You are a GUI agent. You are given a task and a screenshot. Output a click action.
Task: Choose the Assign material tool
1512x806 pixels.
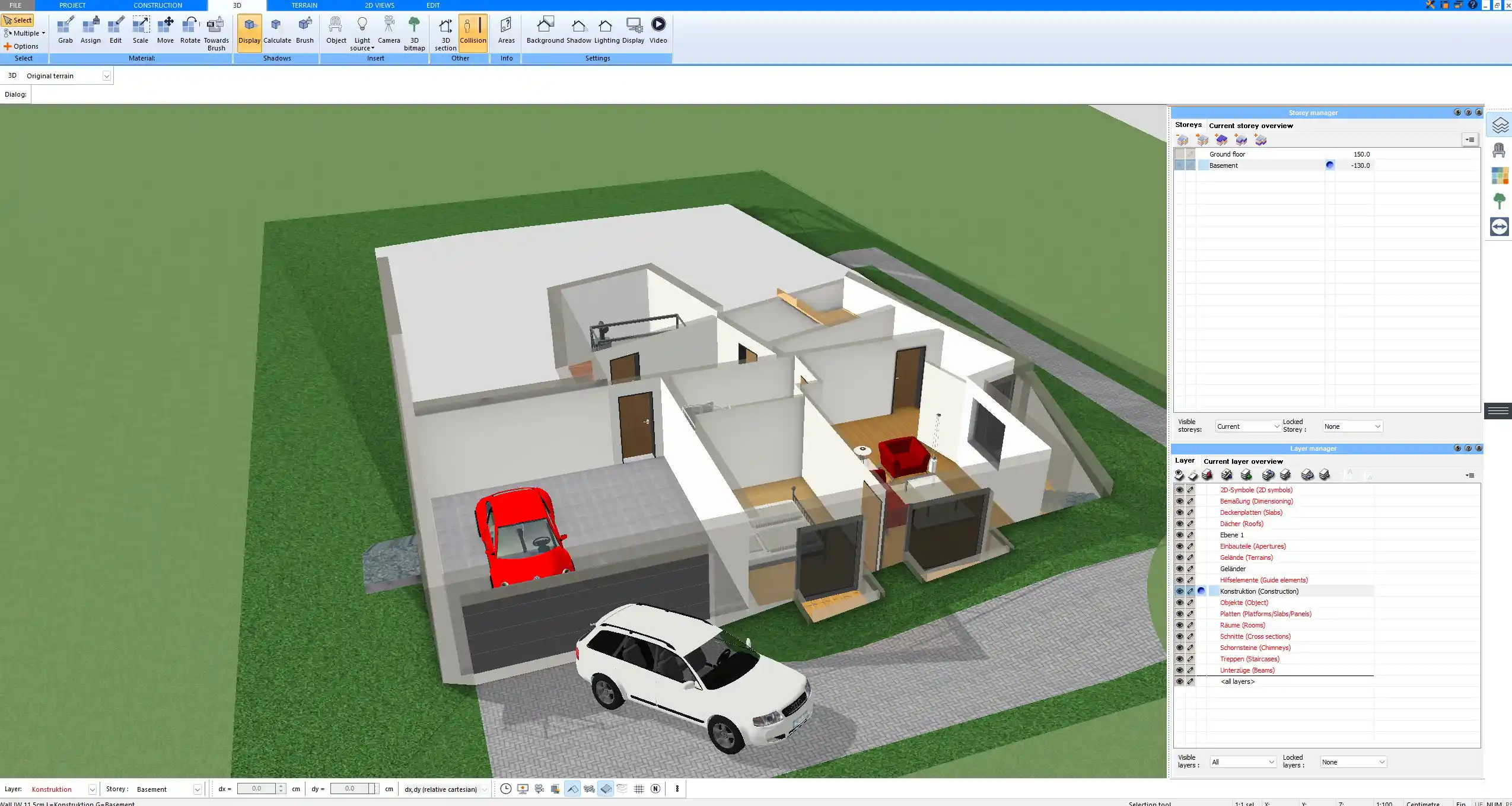click(90, 31)
